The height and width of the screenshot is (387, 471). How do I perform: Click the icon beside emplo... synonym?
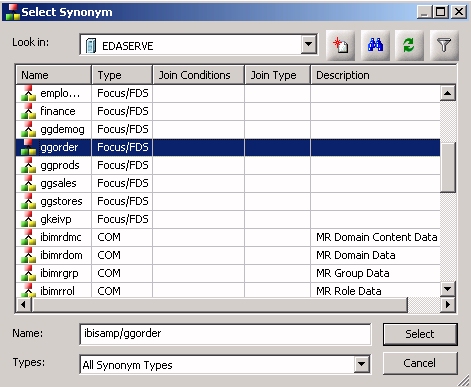28,93
